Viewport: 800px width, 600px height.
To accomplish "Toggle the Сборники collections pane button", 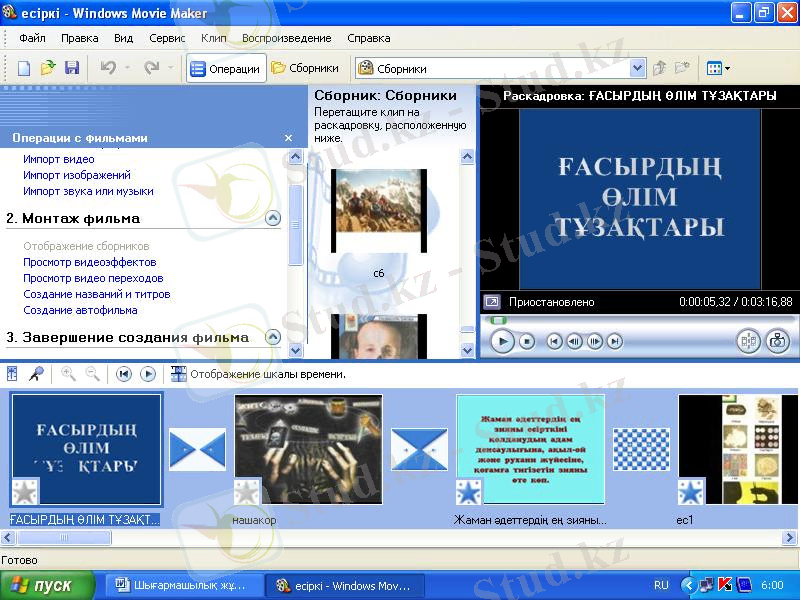I will pos(305,69).
